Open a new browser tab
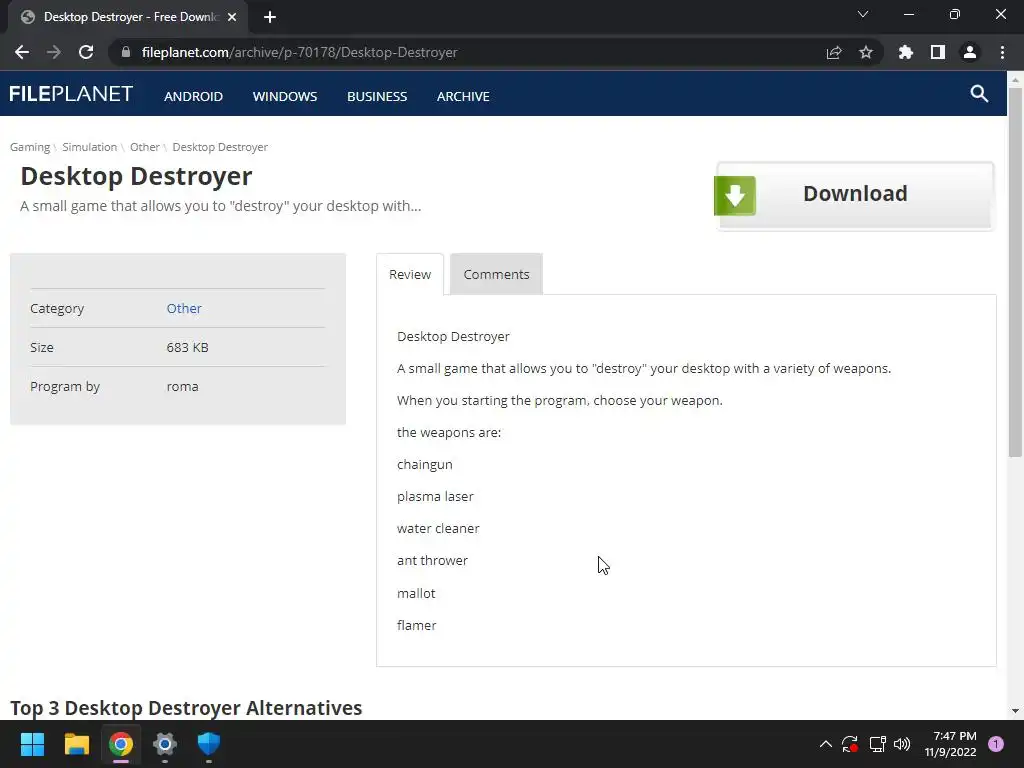This screenshot has width=1024, height=768. point(270,17)
